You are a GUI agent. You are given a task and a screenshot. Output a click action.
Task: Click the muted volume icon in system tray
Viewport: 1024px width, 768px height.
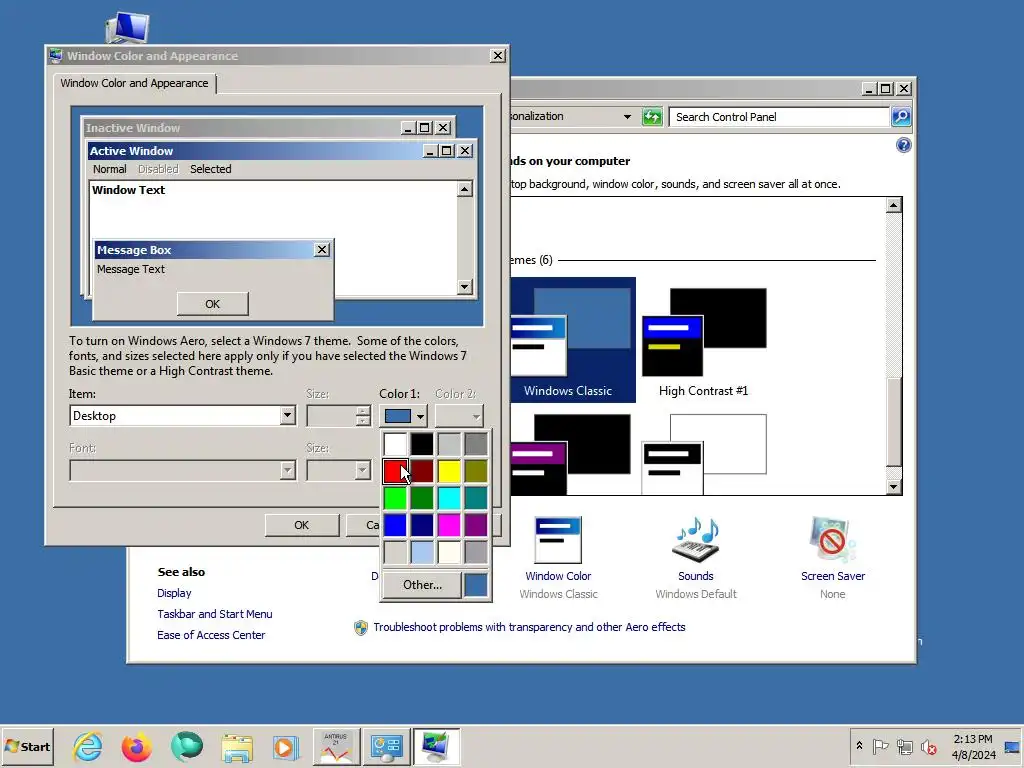click(928, 746)
